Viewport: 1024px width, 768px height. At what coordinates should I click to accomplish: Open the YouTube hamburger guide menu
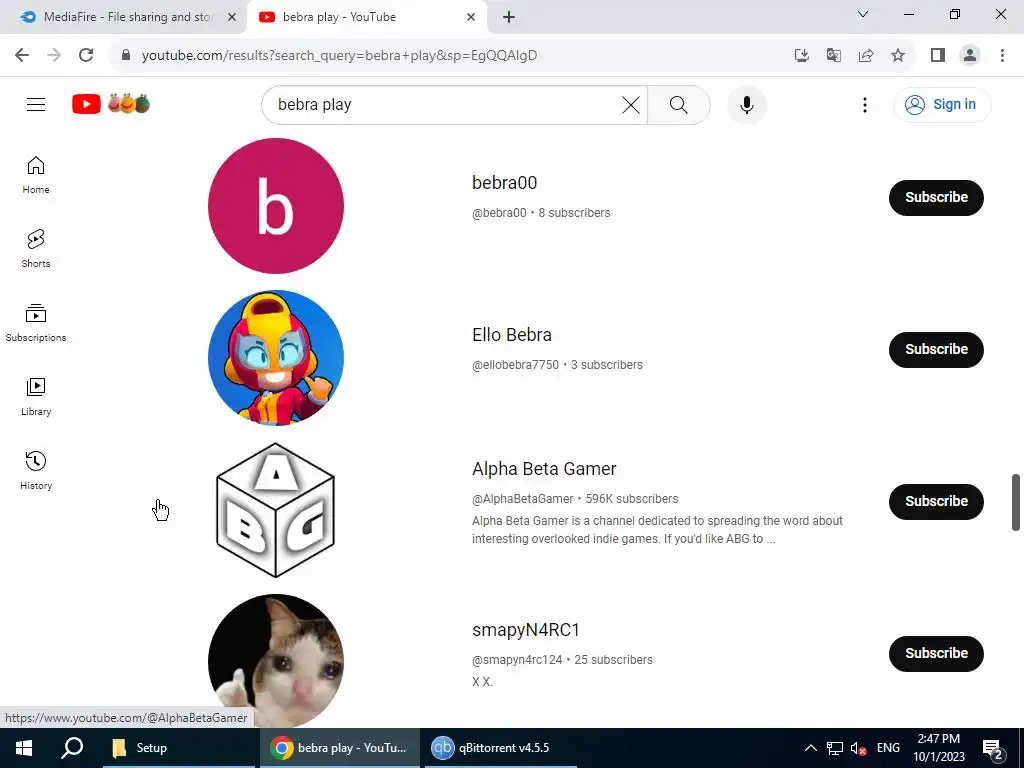[x=36, y=104]
